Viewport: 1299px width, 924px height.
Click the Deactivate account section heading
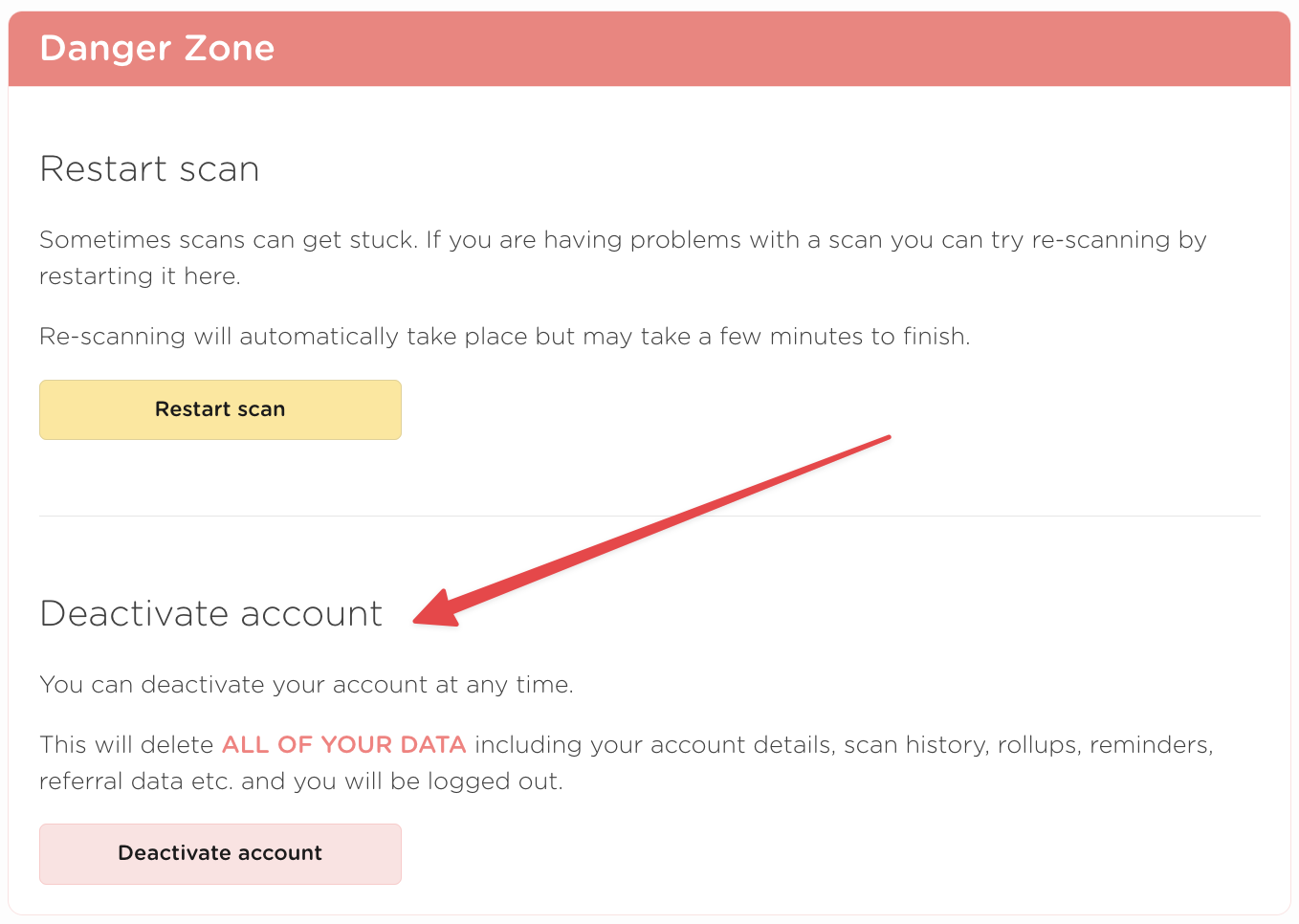click(x=210, y=614)
